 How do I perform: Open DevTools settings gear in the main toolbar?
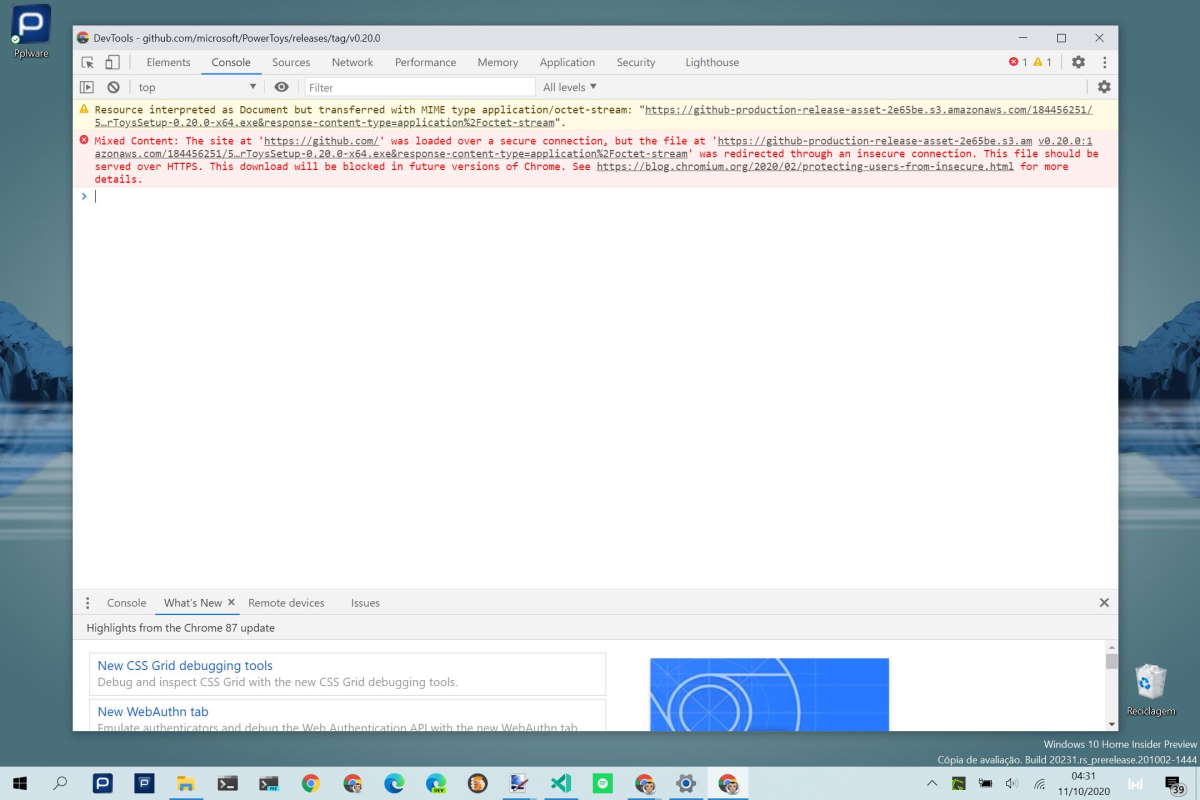coord(1078,62)
